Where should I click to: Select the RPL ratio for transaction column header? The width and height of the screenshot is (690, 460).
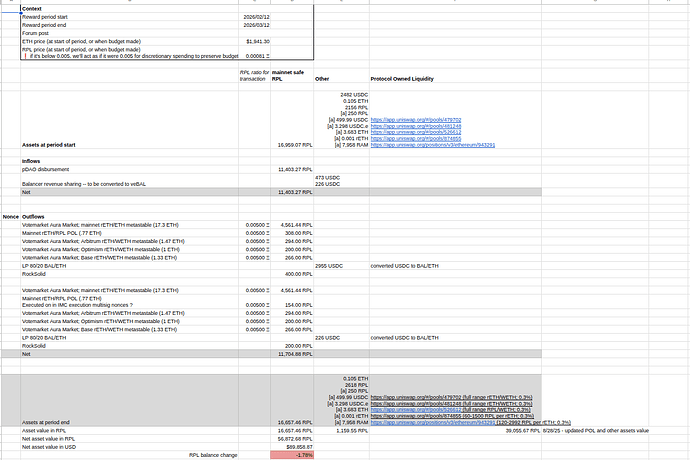(254, 75)
